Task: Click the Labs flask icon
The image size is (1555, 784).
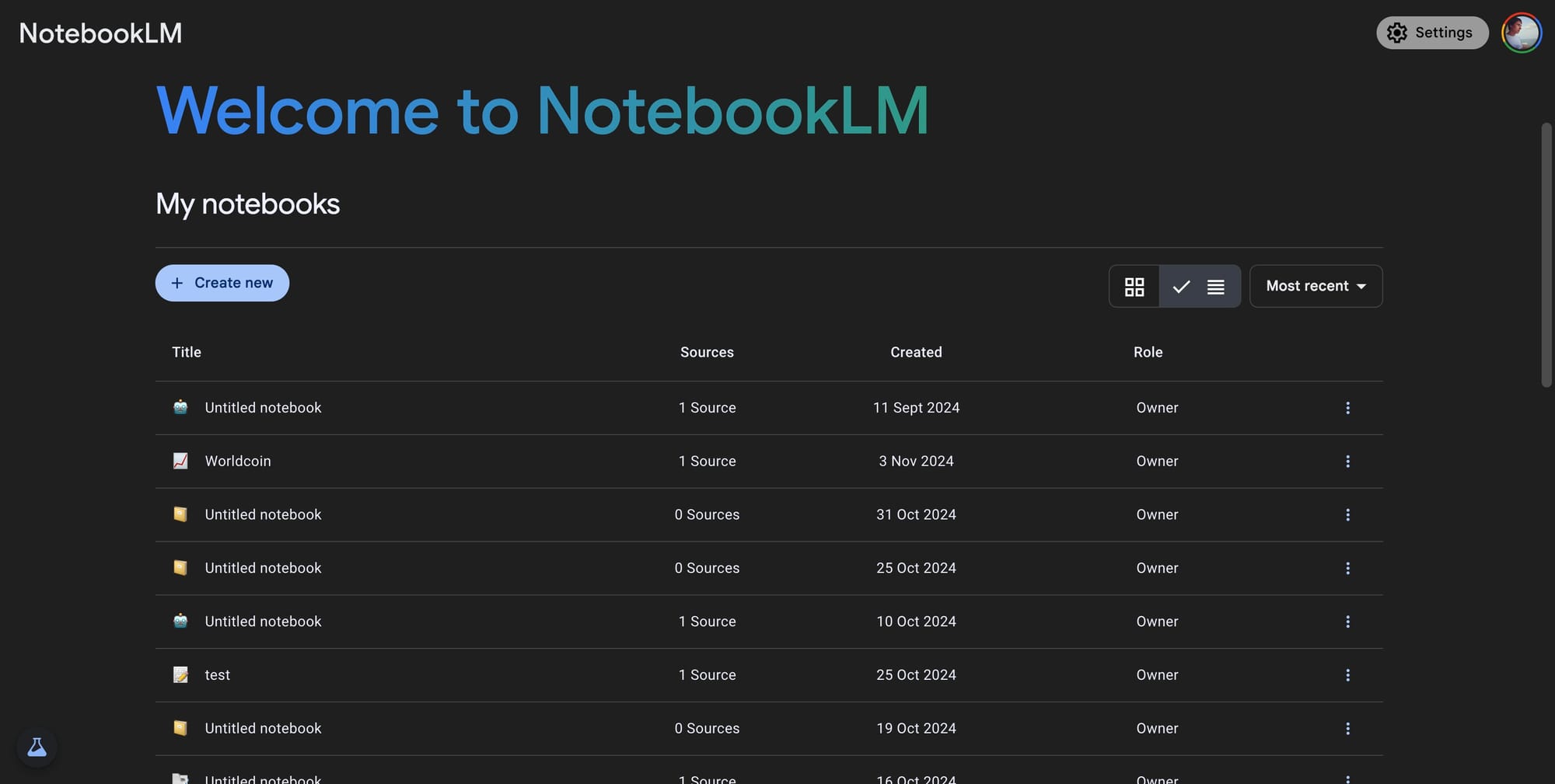Action: click(37, 746)
